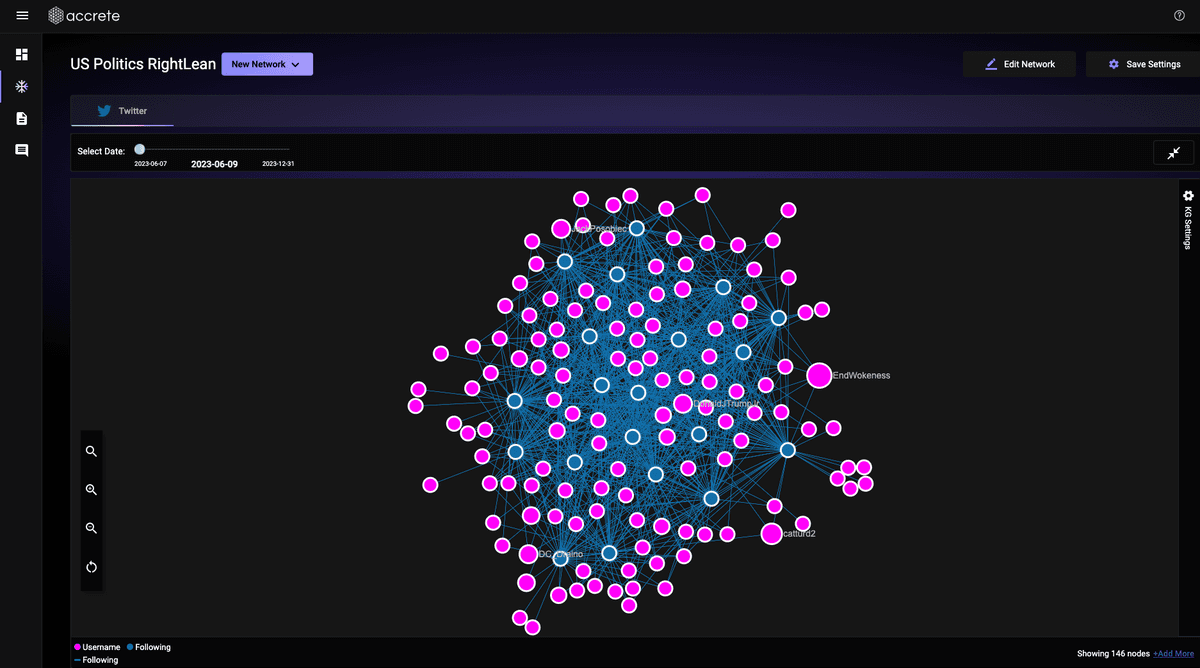Click the selected date 2023-06-09
Image resolution: width=1200 pixels, height=668 pixels.
pyautogui.click(x=214, y=163)
